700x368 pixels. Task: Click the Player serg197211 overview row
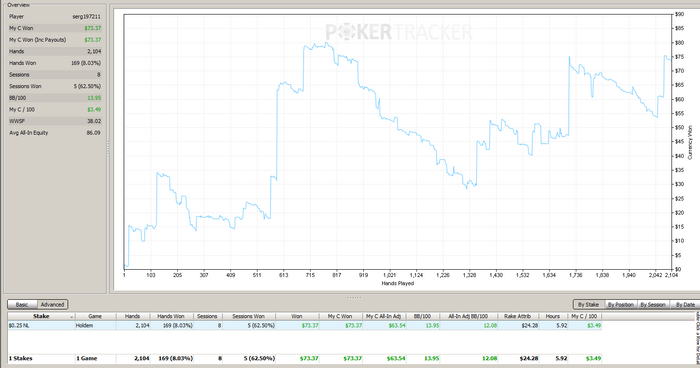tap(55, 17)
